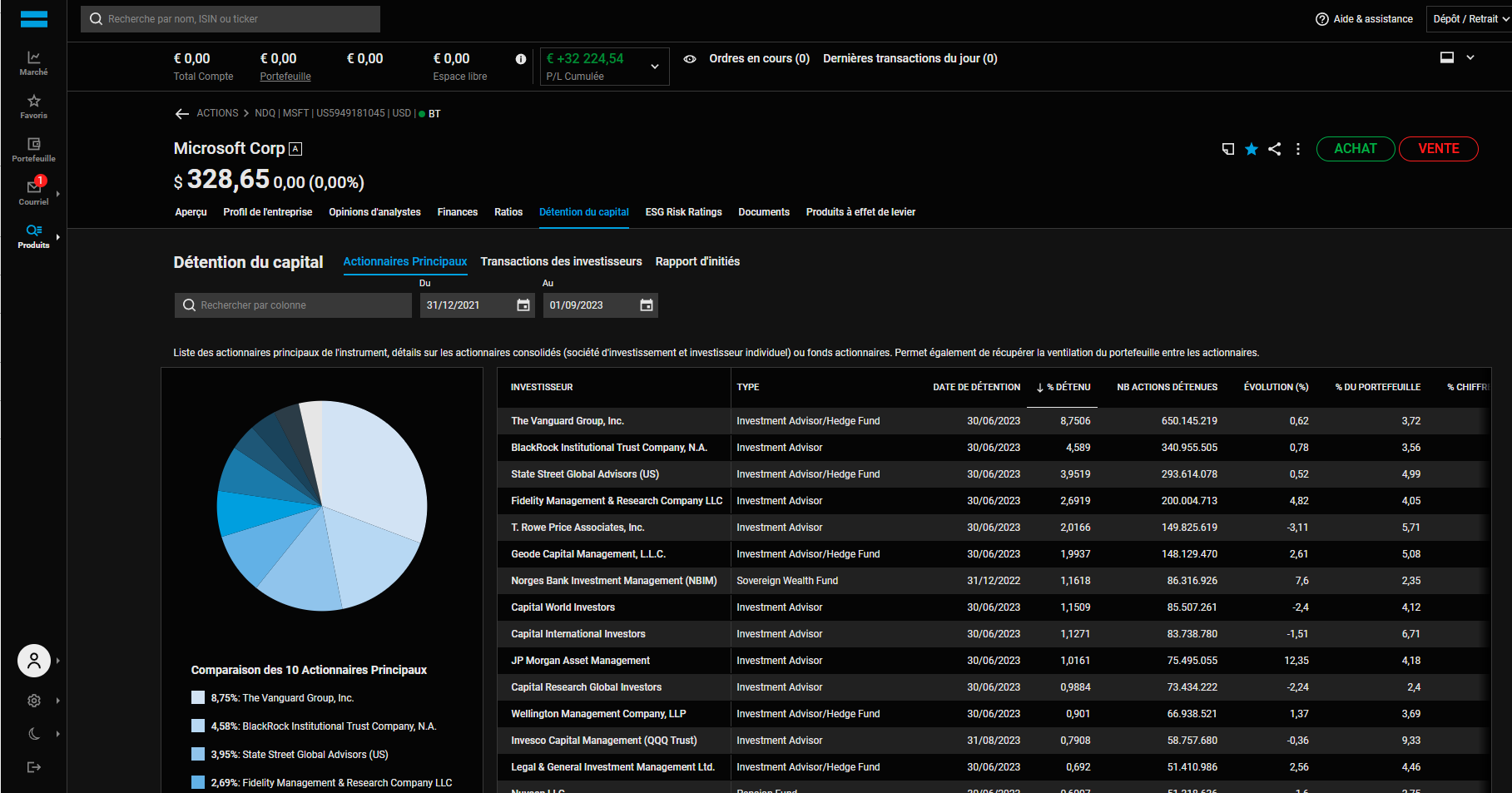
Task: Click the Du date field 31/12/2021
Action: (x=478, y=305)
